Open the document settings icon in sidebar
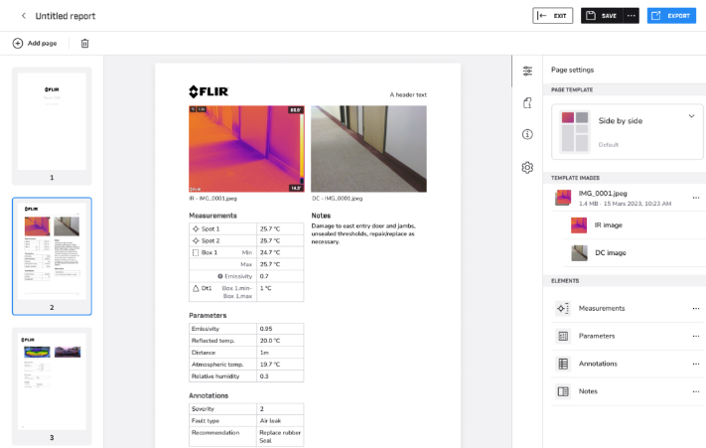This screenshot has height=448, width=706. [527, 102]
